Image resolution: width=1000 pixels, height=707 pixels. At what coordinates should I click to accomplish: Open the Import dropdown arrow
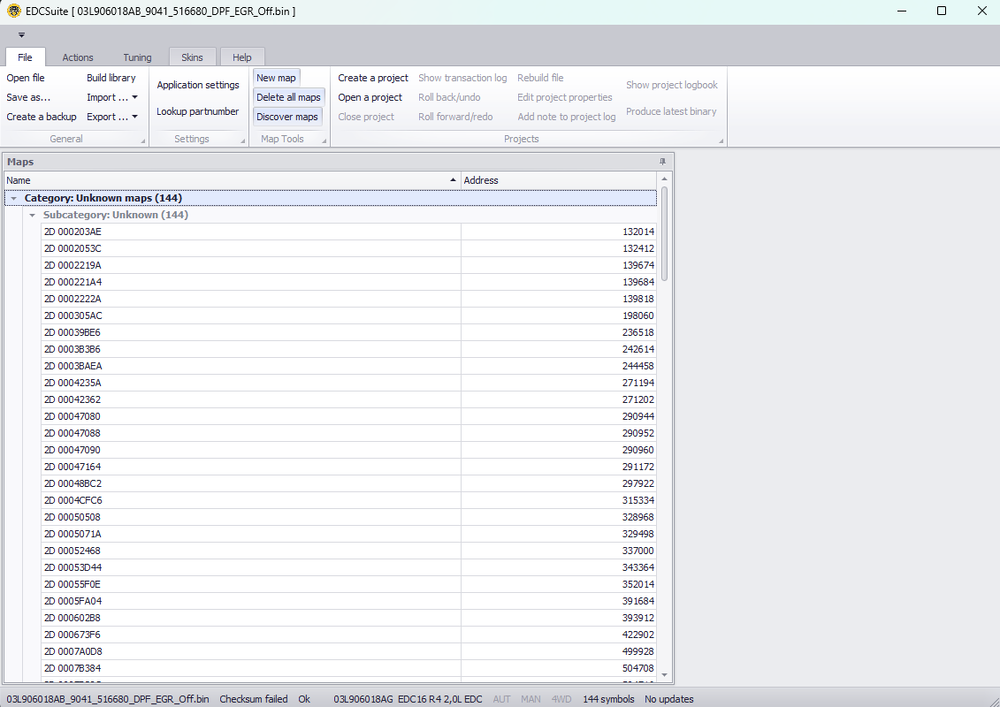tap(133, 97)
